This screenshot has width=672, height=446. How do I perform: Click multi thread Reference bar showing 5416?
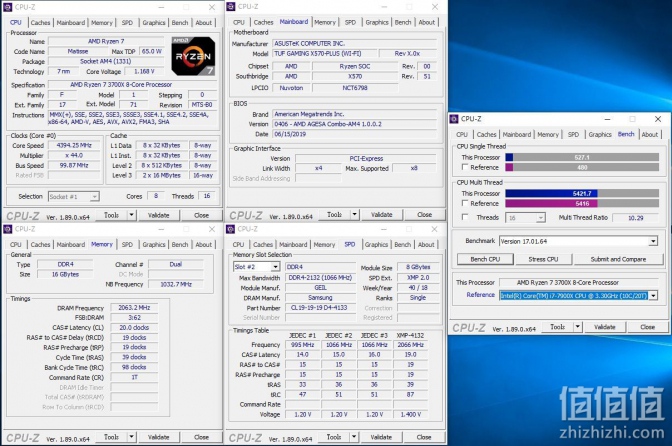pyautogui.click(x=582, y=203)
